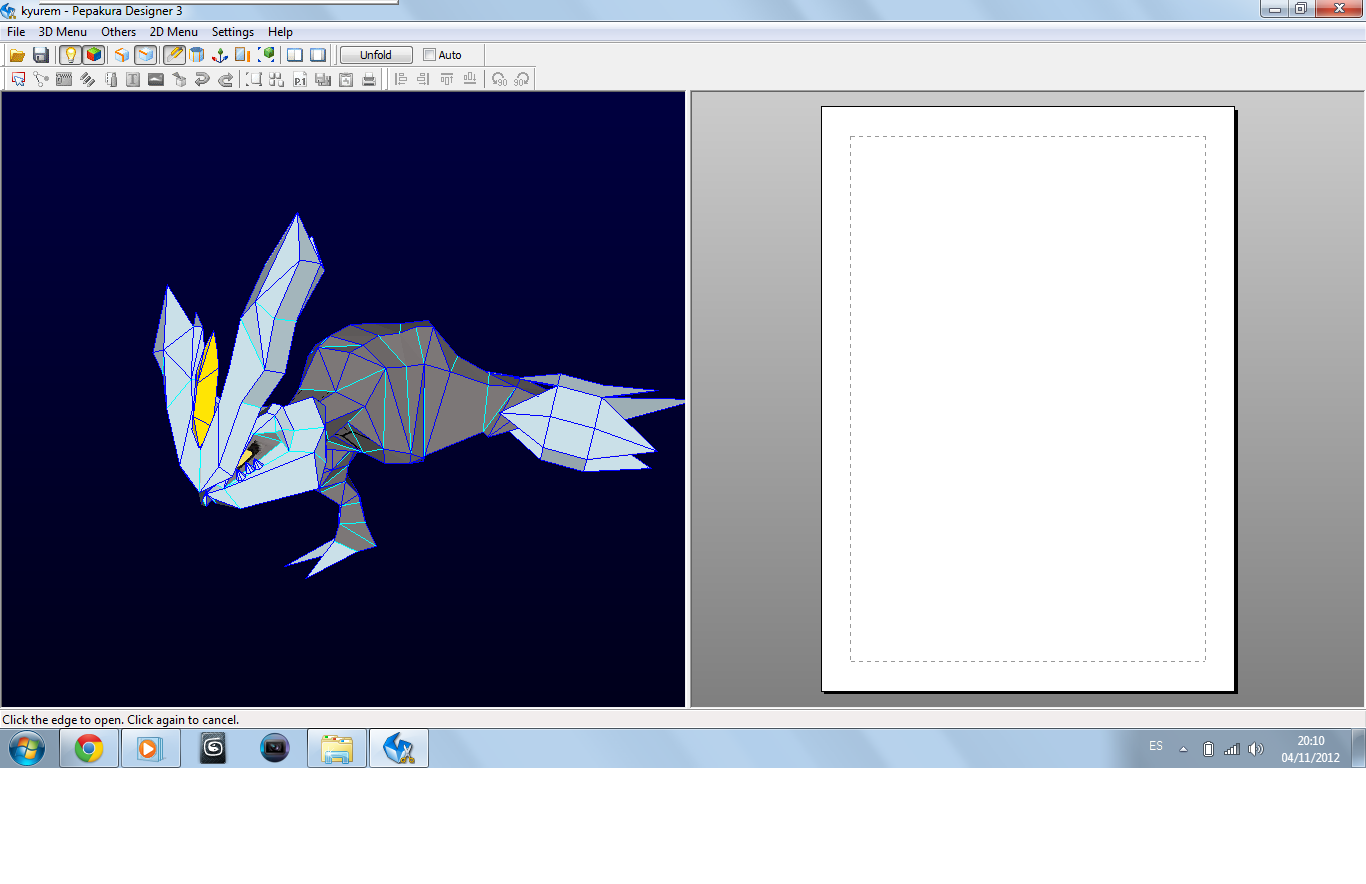Click the orange cube face display icon
This screenshot has height=884, width=1366.
click(122, 55)
